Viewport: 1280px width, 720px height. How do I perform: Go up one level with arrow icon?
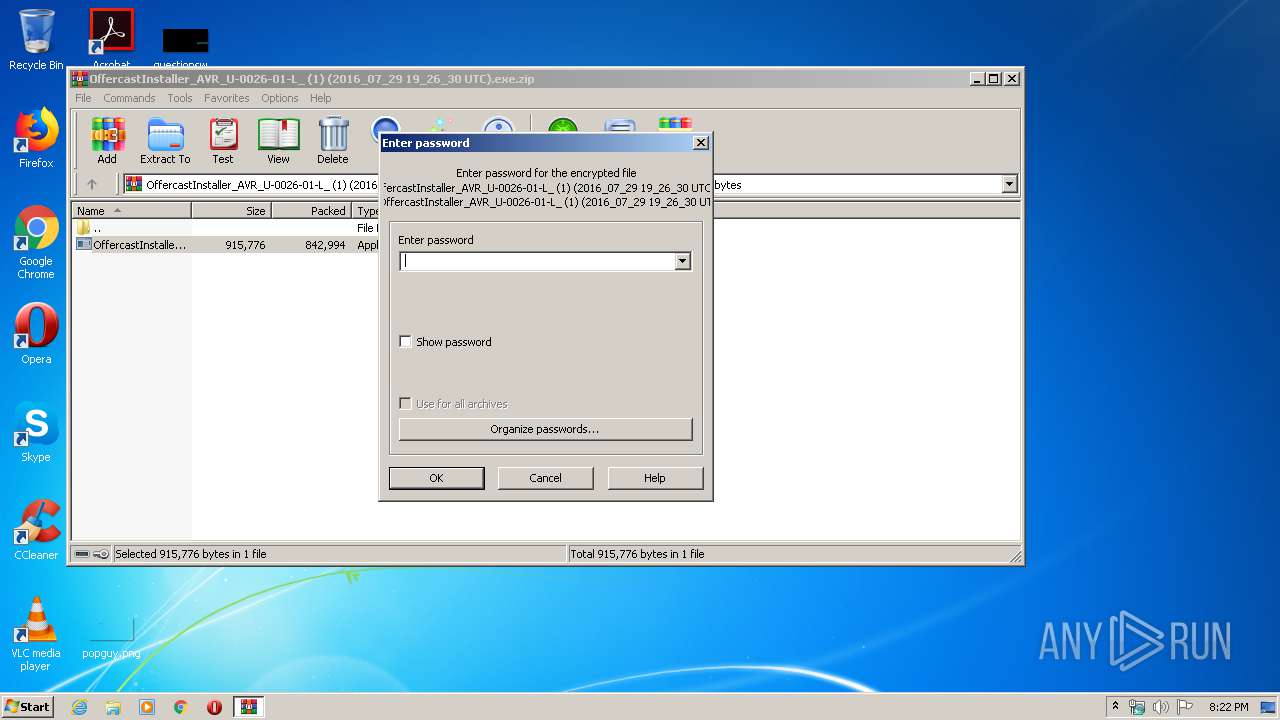[92, 184]
